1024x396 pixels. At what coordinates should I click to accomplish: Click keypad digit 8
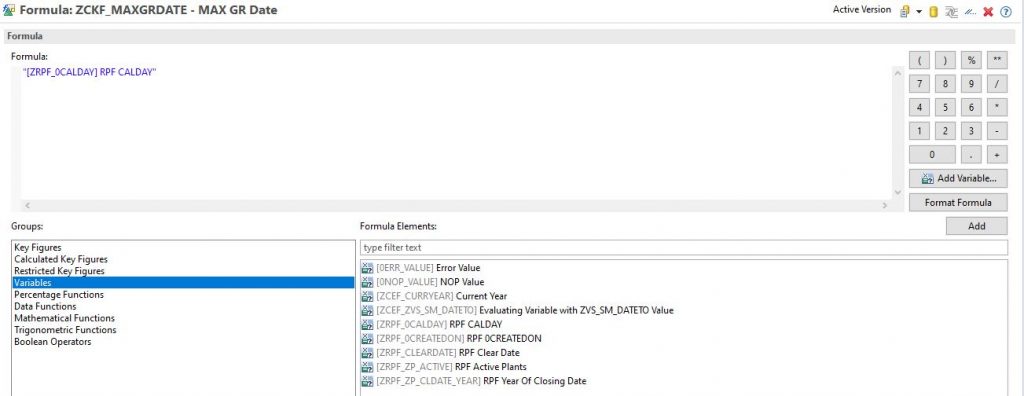945,84
